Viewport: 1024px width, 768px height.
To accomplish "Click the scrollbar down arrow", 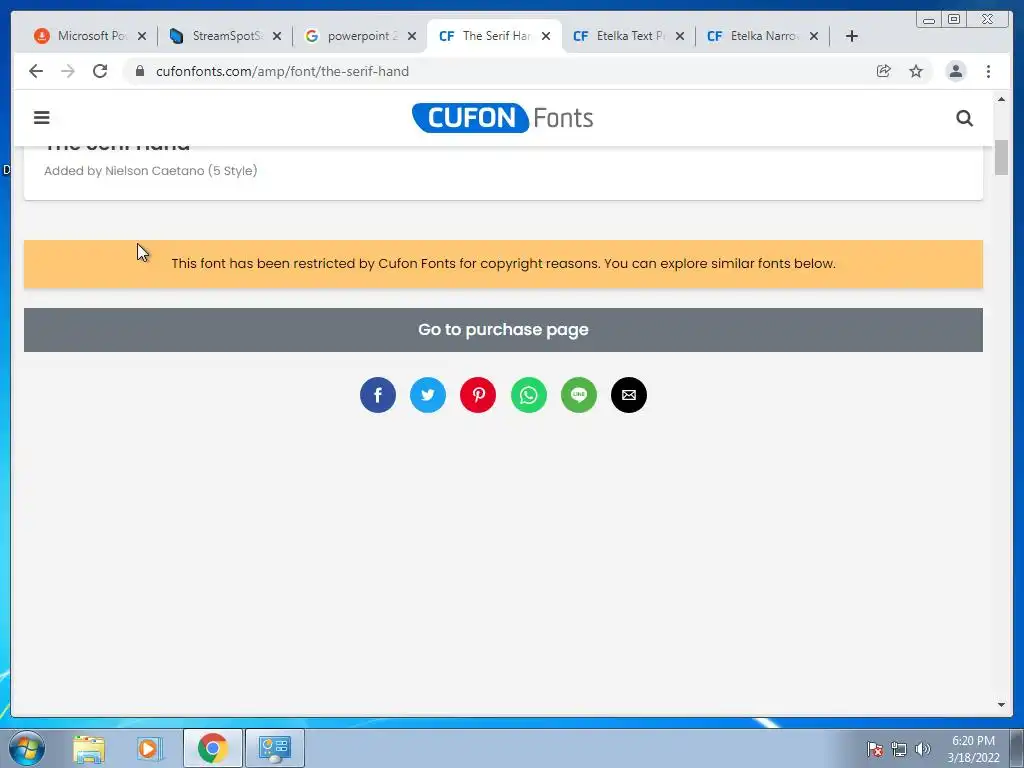I will [1001, 705].
